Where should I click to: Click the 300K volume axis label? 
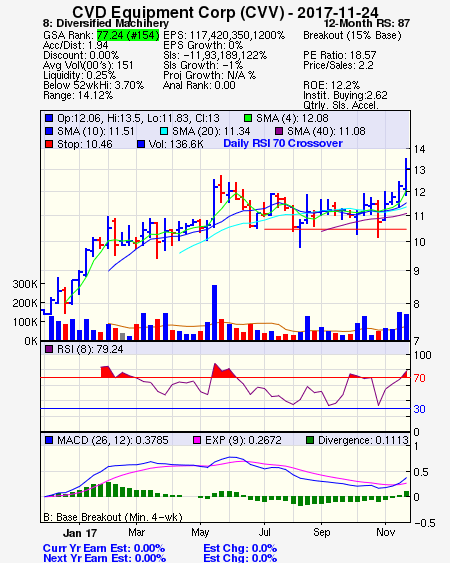[24, 284]
